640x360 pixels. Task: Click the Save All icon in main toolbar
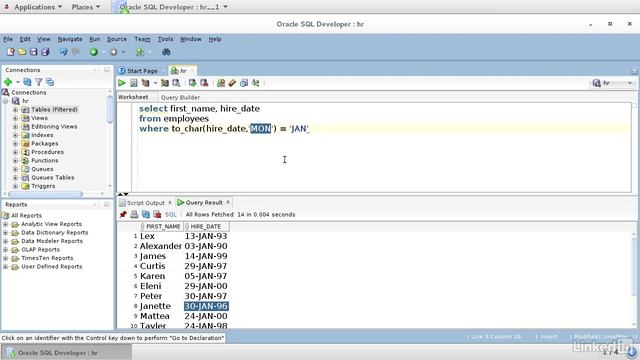click(45, 52)
